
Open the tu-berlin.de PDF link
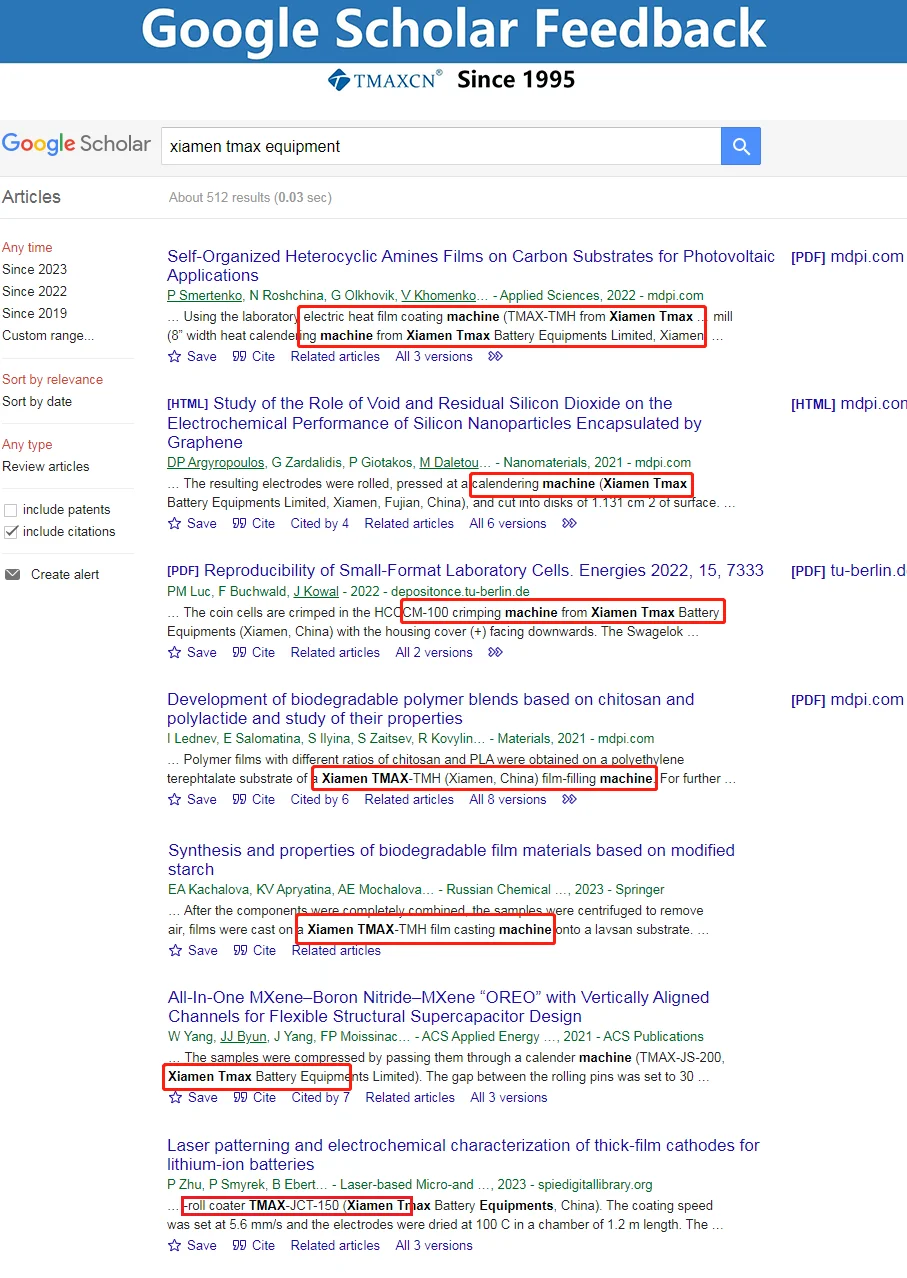pyautogui.click(x=848, y=571)
